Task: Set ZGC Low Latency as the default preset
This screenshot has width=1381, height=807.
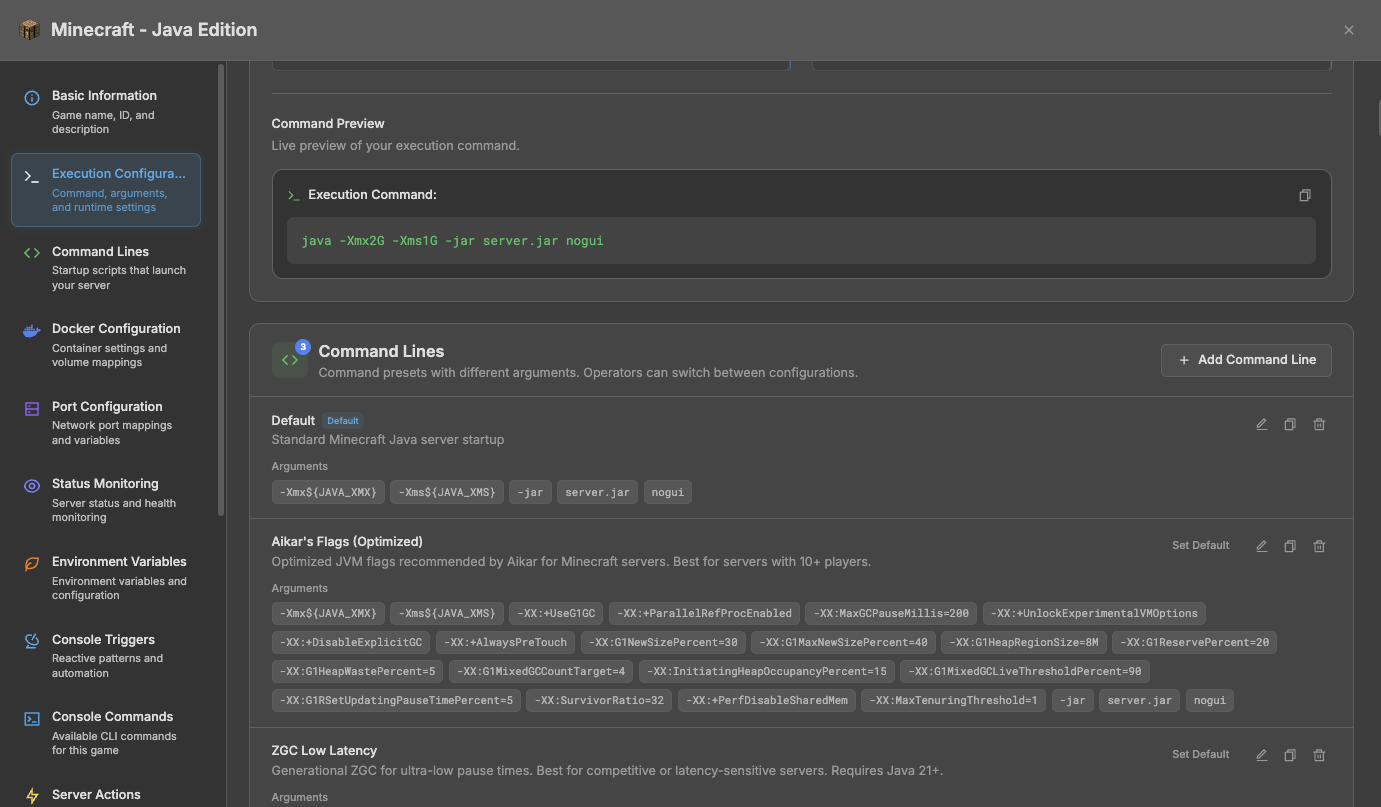Action: click(1200, 754)
